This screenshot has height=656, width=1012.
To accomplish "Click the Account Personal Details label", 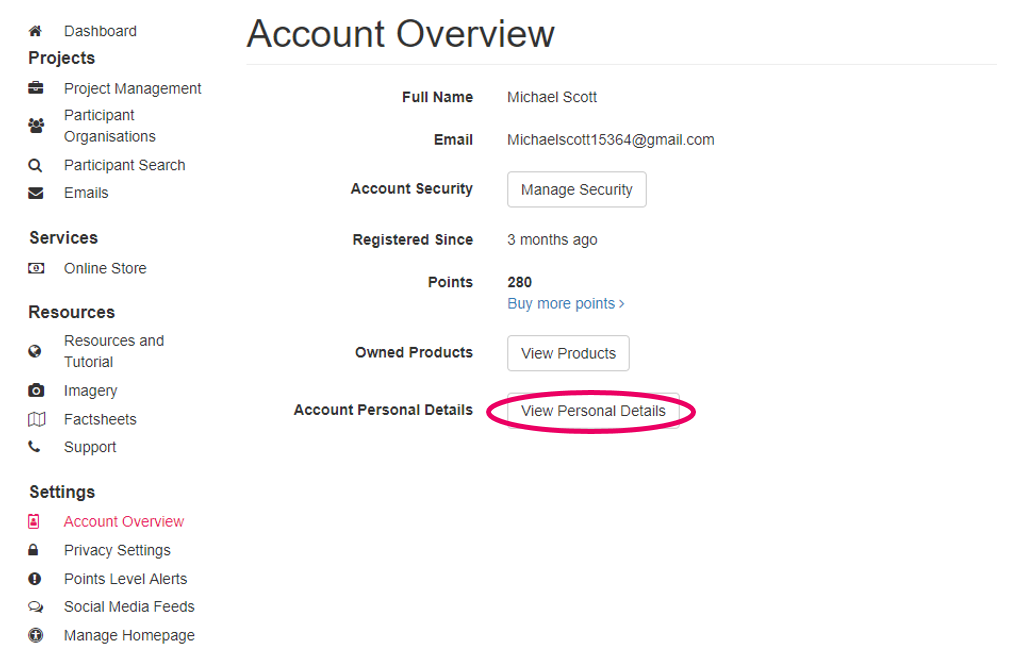I will (383, 410).
